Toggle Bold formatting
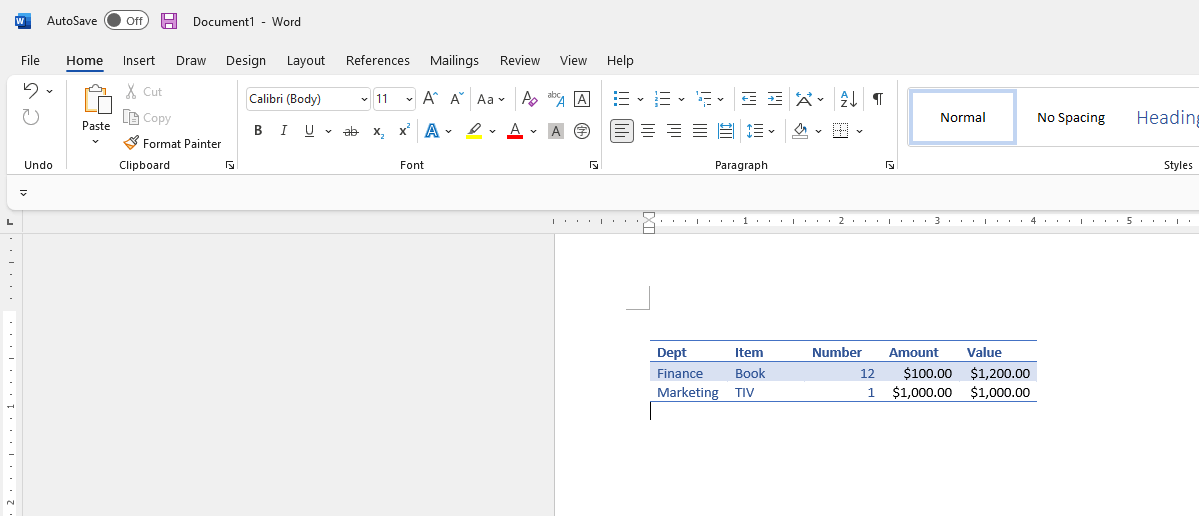 258,131
